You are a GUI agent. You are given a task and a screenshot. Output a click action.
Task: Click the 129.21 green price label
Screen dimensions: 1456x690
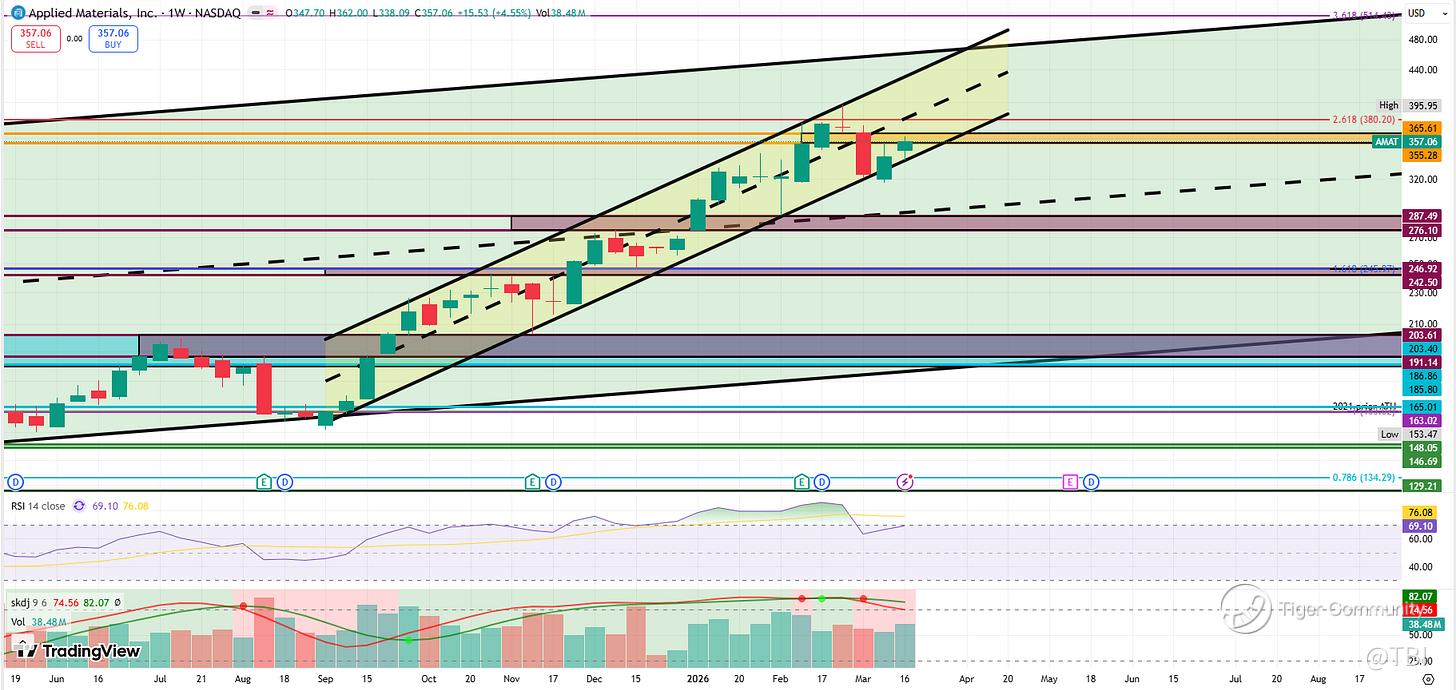coord(1421,486)
